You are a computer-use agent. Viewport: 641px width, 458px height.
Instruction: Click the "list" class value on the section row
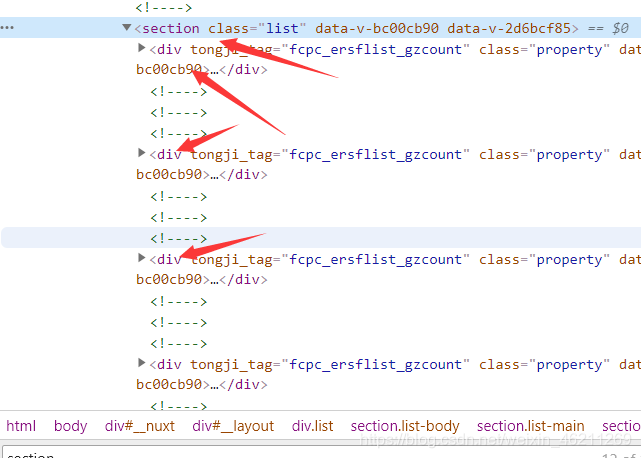[x=282, y=28]
